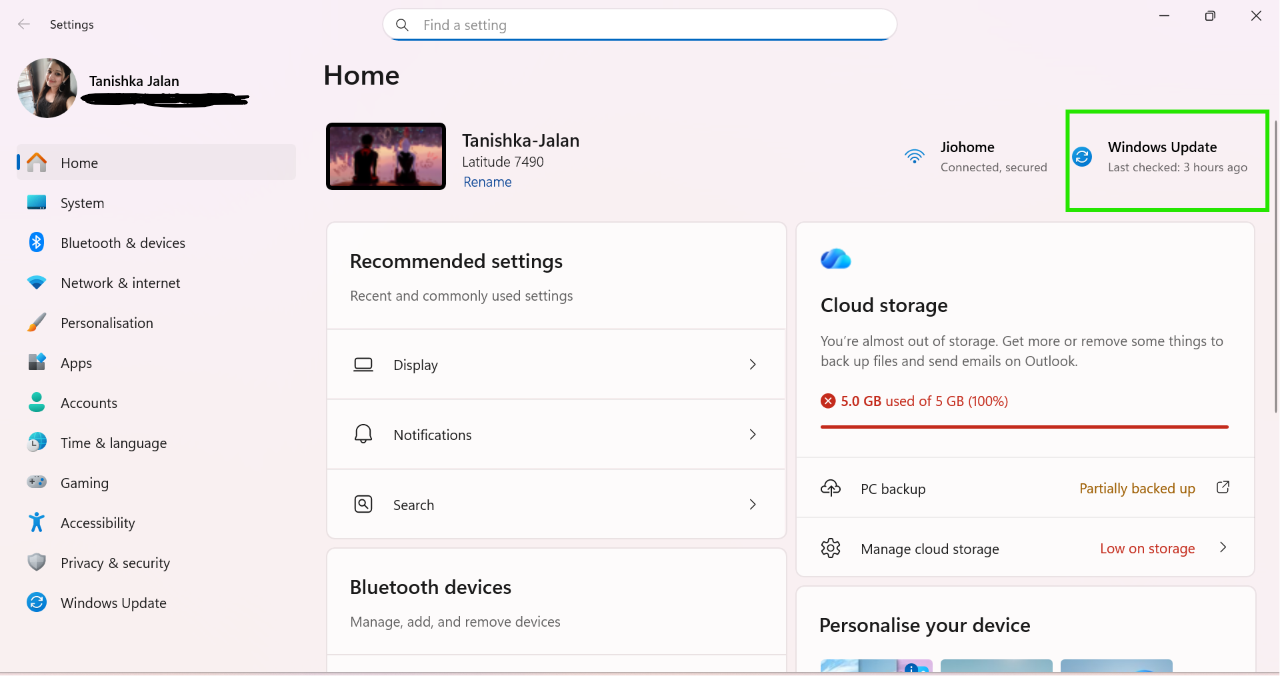This screenshot has height=676, width=1280.
Task: Click the user profile photo
Action: (47, 88)
